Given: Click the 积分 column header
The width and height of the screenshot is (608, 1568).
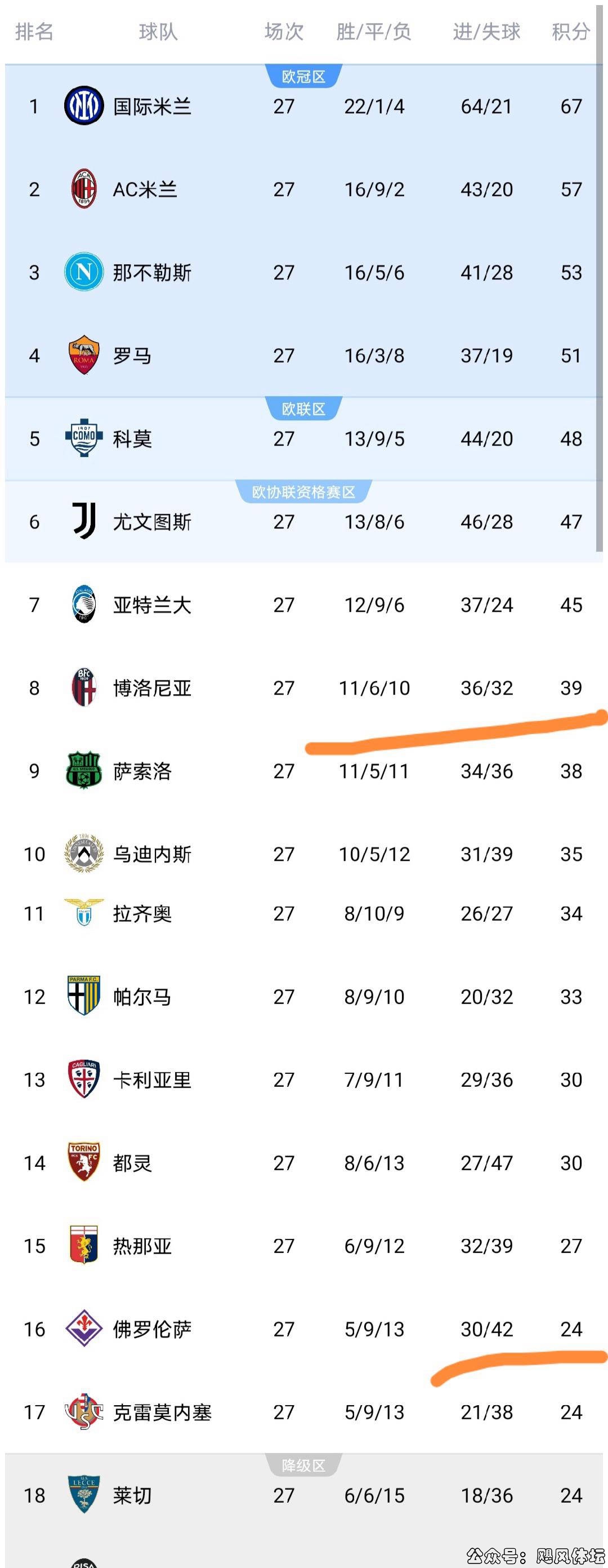Looking at the screenshot, I should point(570,32).
